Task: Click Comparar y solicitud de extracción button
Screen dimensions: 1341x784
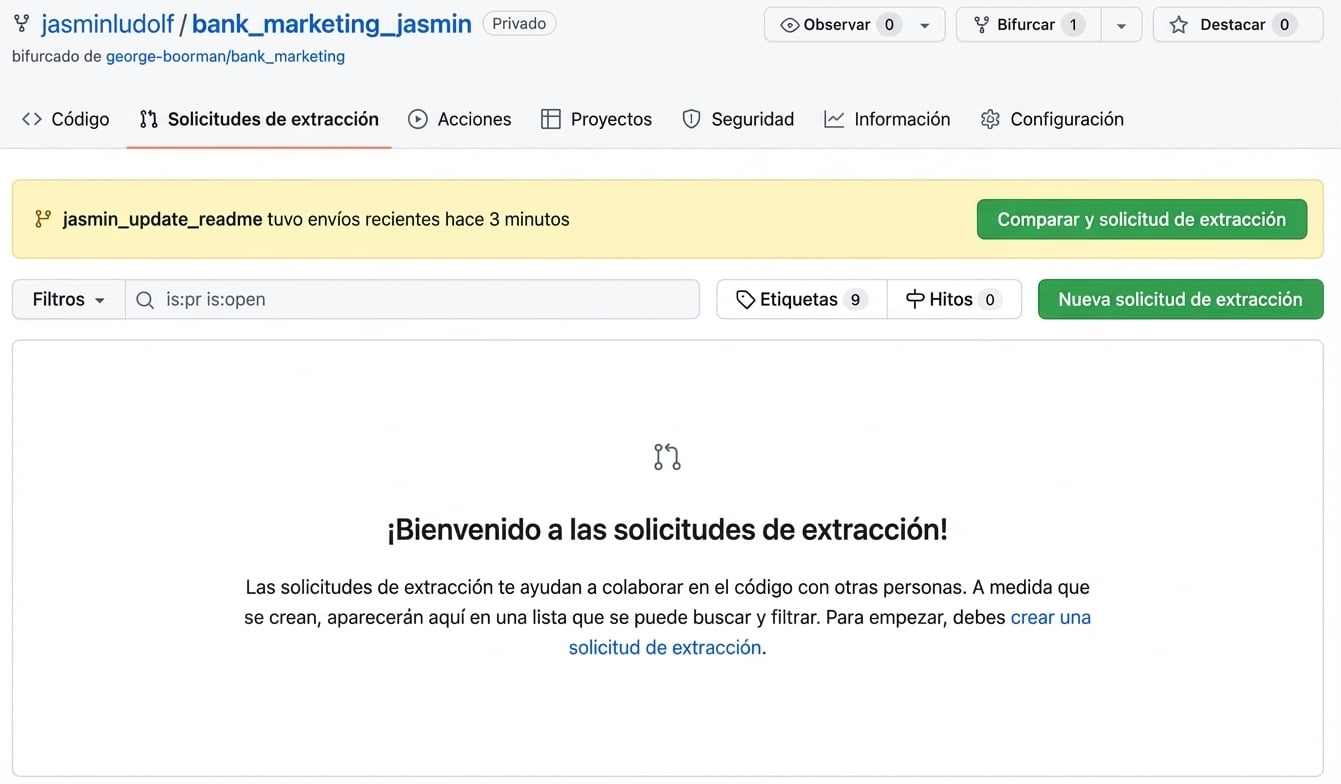Action: click(1141, 219)
